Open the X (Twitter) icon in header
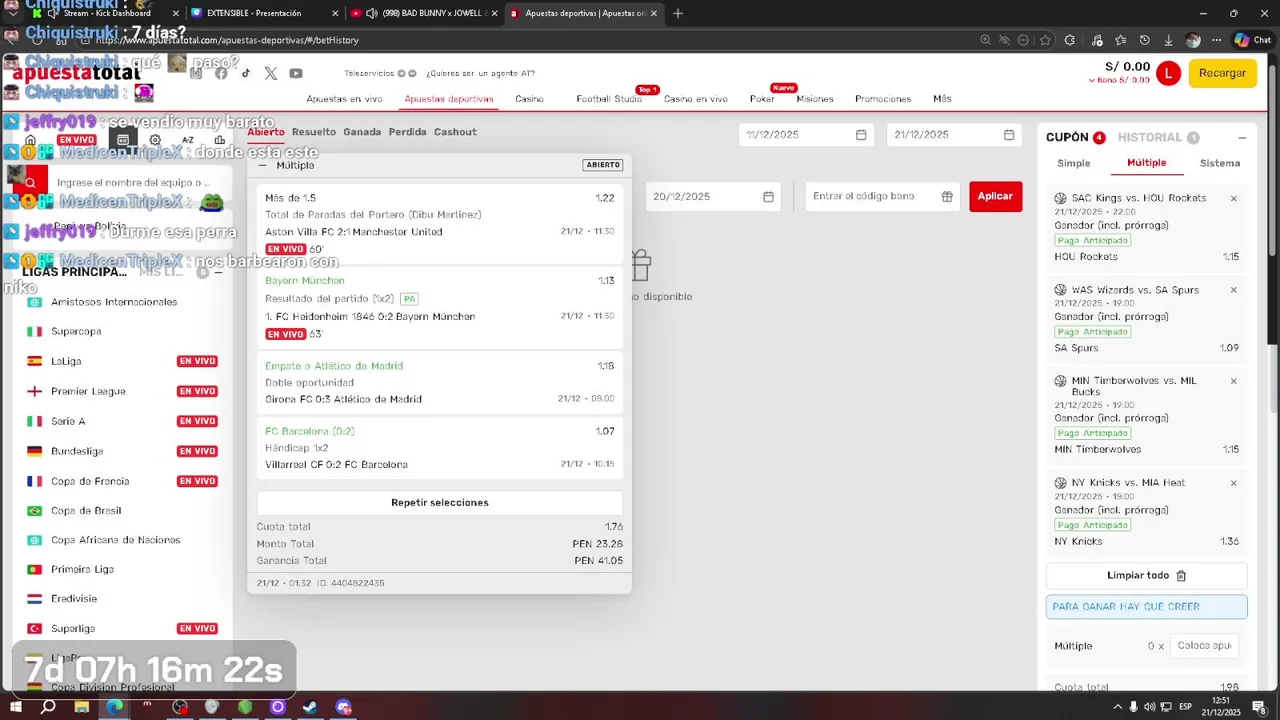 point(271,73)
